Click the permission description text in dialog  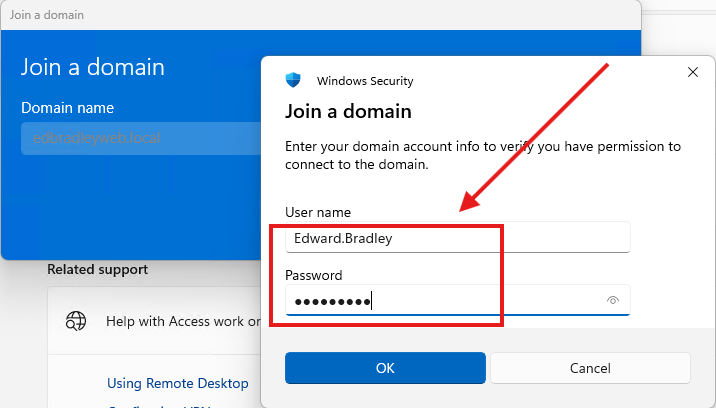[483, 155]
